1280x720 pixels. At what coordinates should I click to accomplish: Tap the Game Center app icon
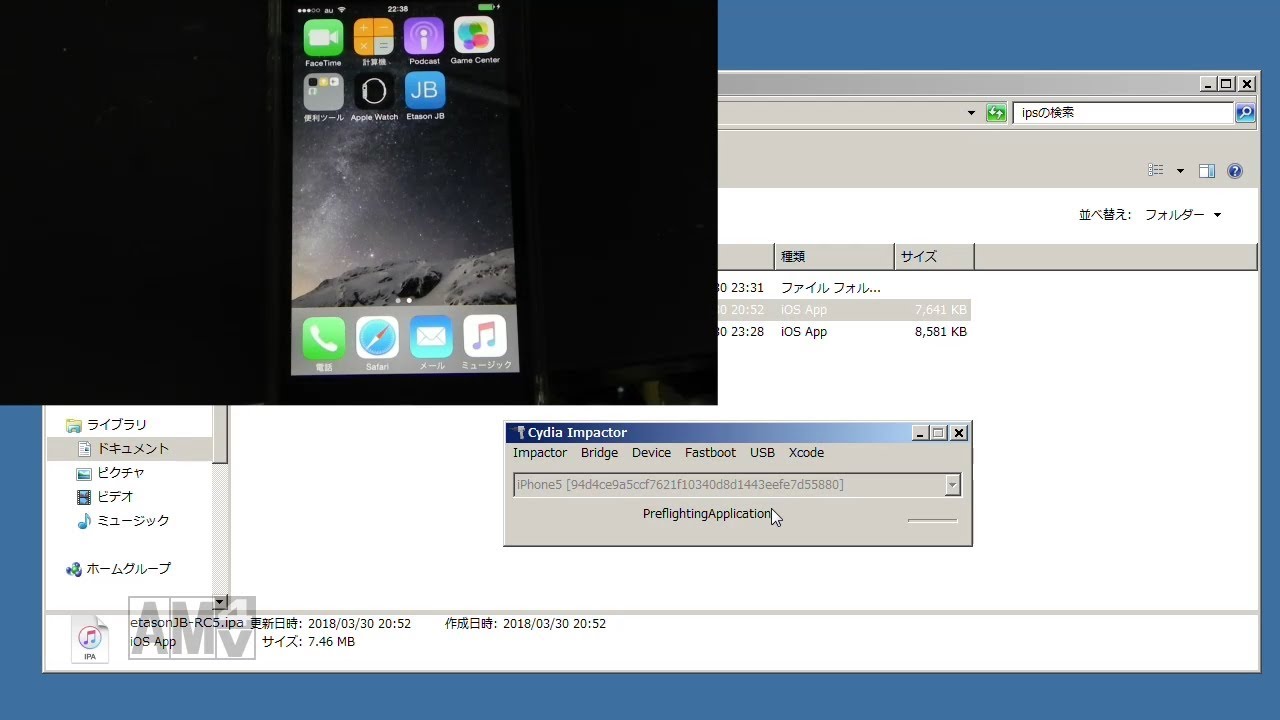474,35
